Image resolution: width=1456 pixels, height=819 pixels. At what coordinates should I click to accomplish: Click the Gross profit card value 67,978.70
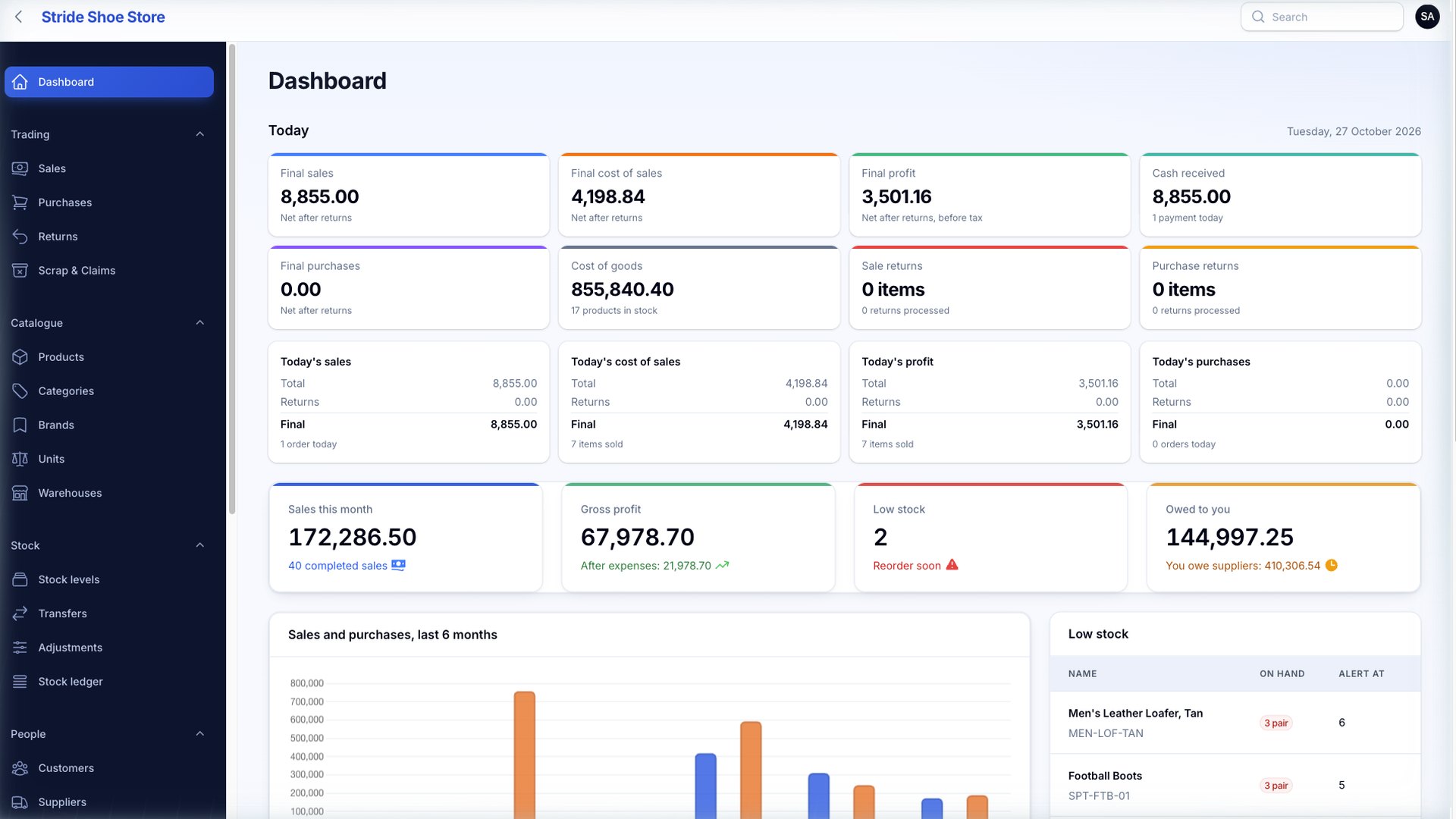coord(637,537)
